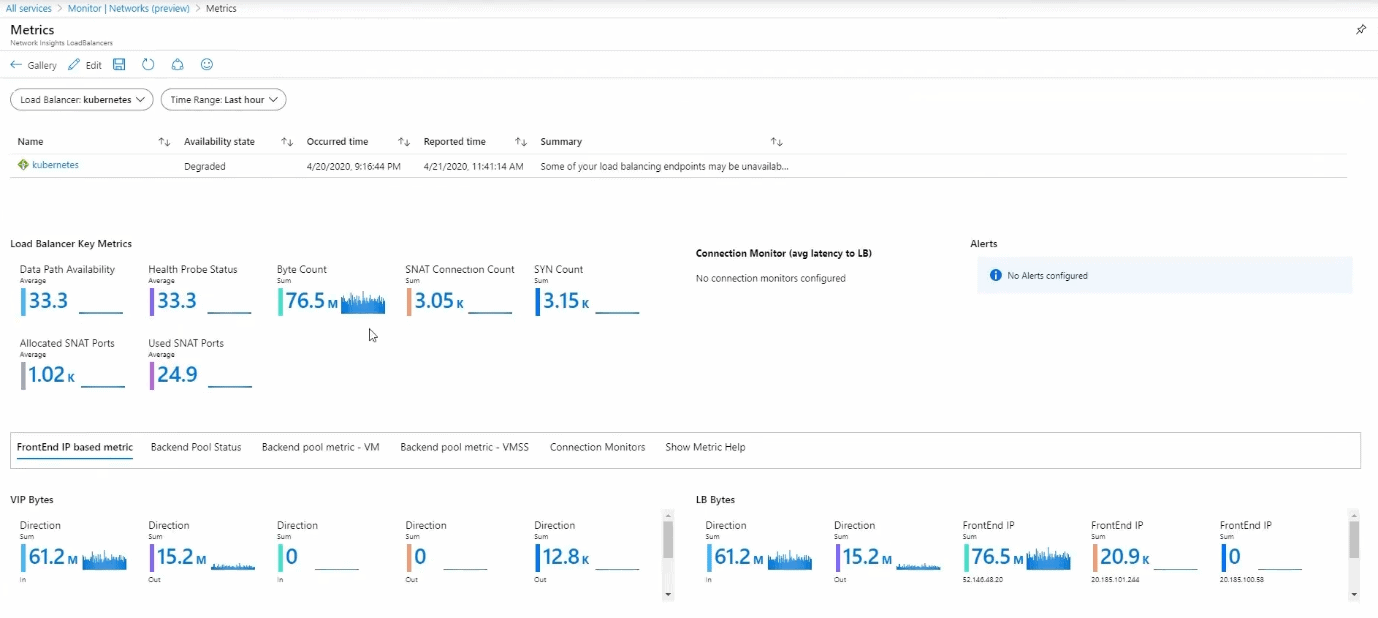Click the VIP Bytes scrollbar thumb
Image resolution: width=1378 pixels, height=618 pixels.
pos(668,539)
